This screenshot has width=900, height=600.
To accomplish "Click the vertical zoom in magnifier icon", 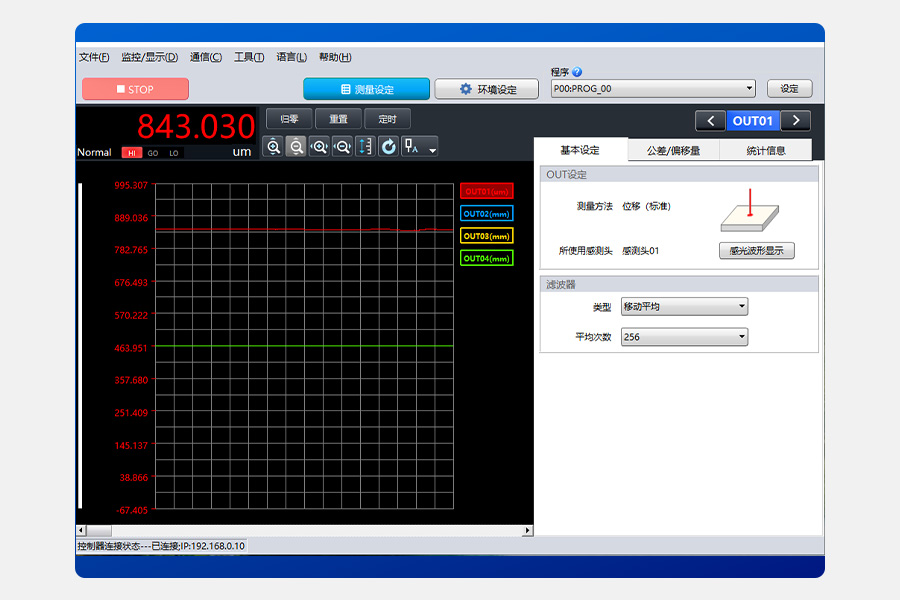I will click(x=274, y=147).
